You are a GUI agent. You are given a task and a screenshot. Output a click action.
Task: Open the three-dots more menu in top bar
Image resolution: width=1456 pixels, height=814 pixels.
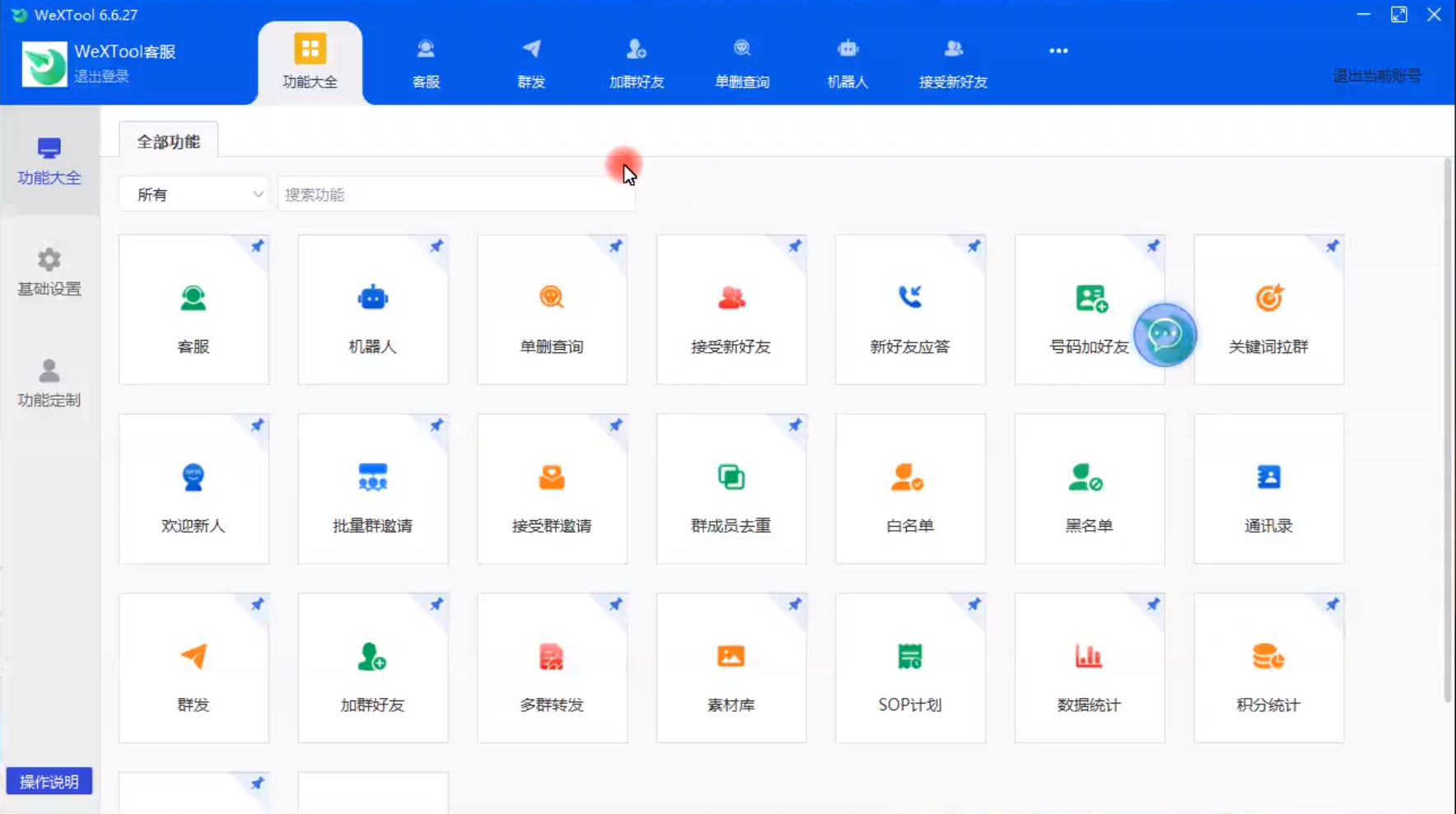[1058, 51]
